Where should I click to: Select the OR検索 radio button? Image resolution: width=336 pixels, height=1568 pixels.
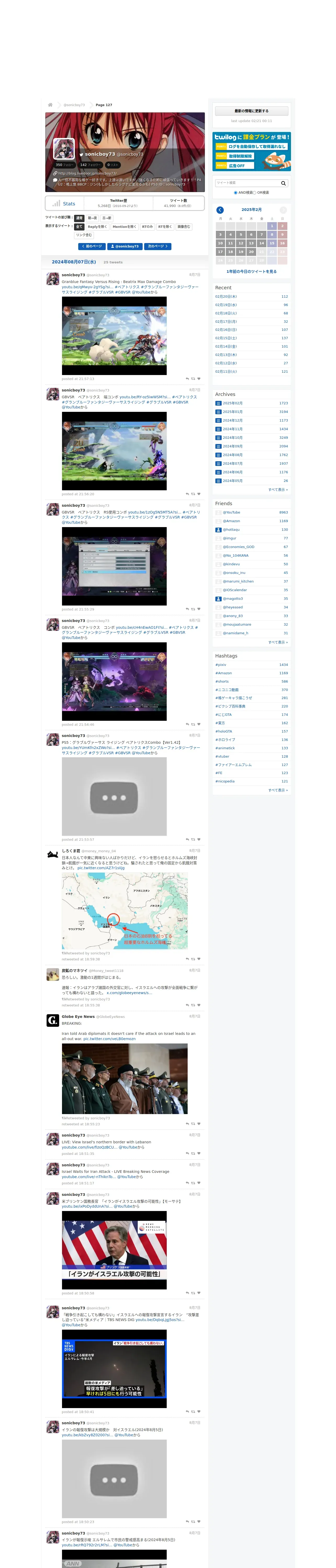pyautogui.click(x=254, y=192)
